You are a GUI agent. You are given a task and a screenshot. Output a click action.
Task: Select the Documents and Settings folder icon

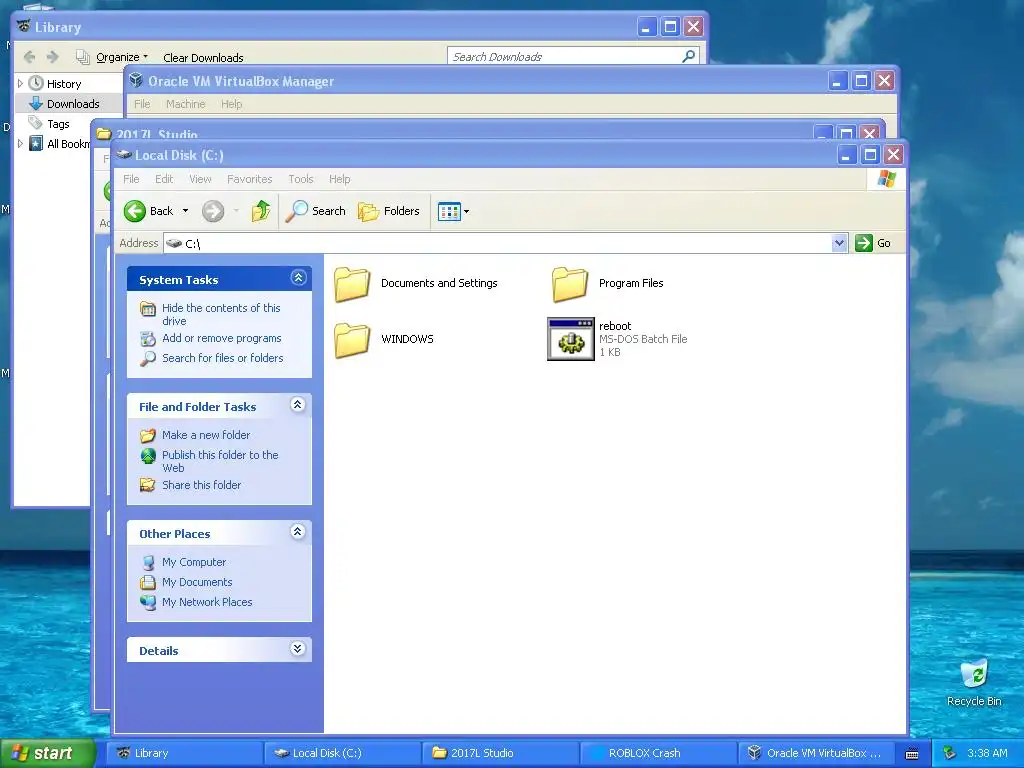pyautogui.click(x=353, y=284)
